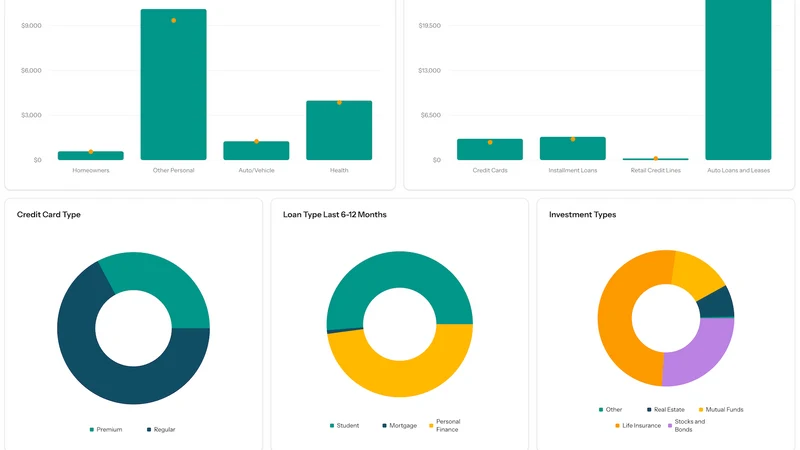Click the Auto/Vehicle axis label
The height and width of the screenshot is (450, 800).
256,170
